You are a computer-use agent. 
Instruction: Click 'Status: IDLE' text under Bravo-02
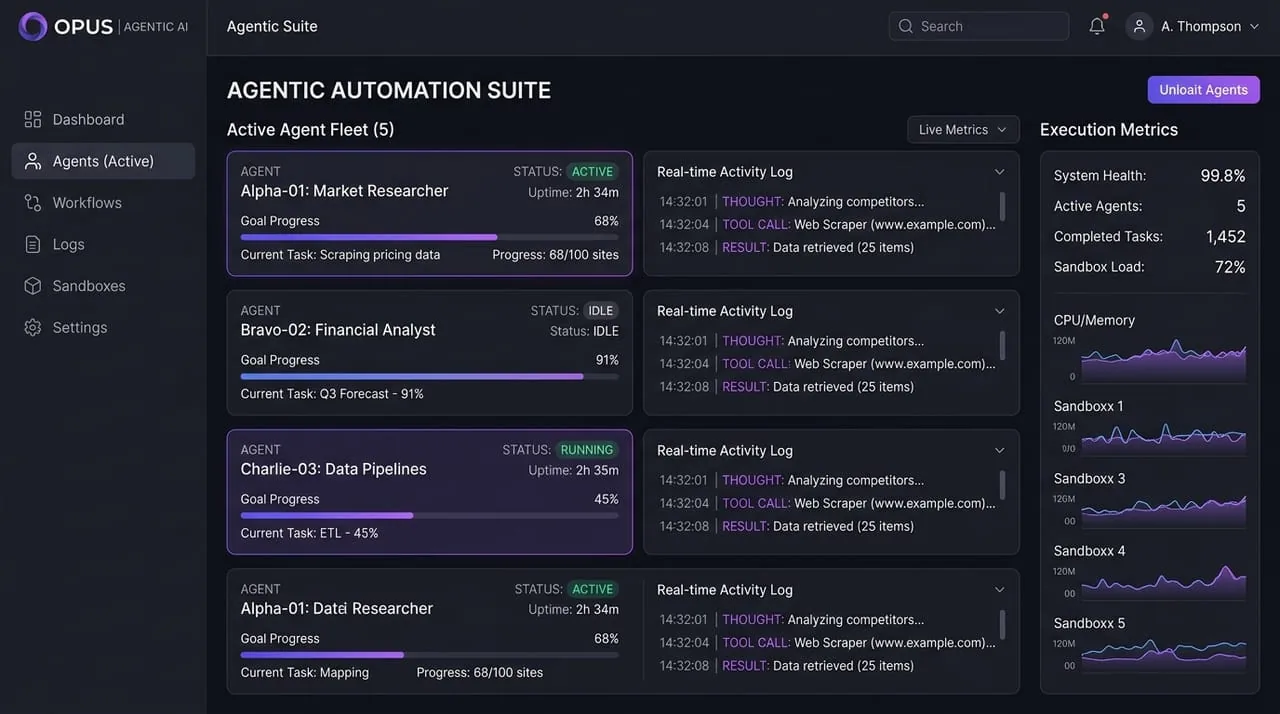(584, 331)
